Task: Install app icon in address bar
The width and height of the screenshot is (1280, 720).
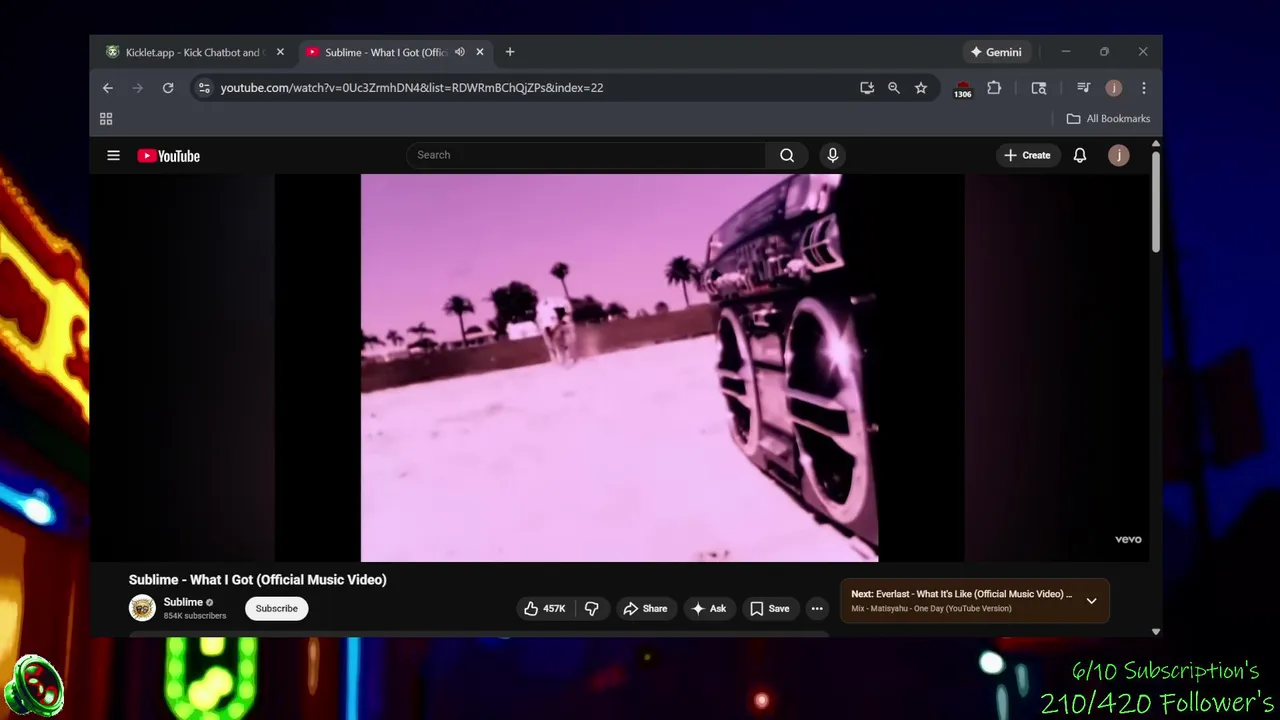Action: [x=867, y=88]
